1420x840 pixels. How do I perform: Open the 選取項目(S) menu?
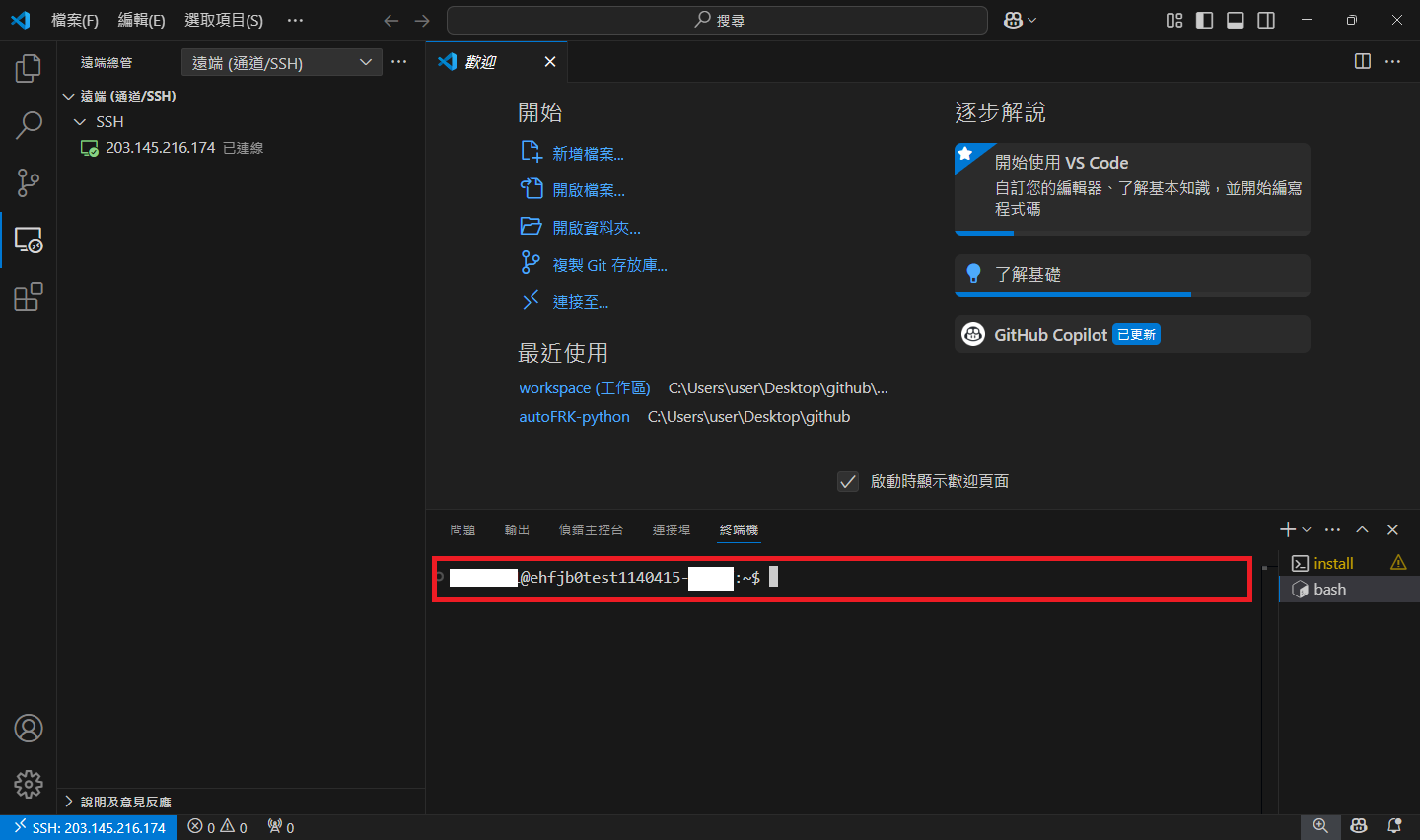coord(224,20)
